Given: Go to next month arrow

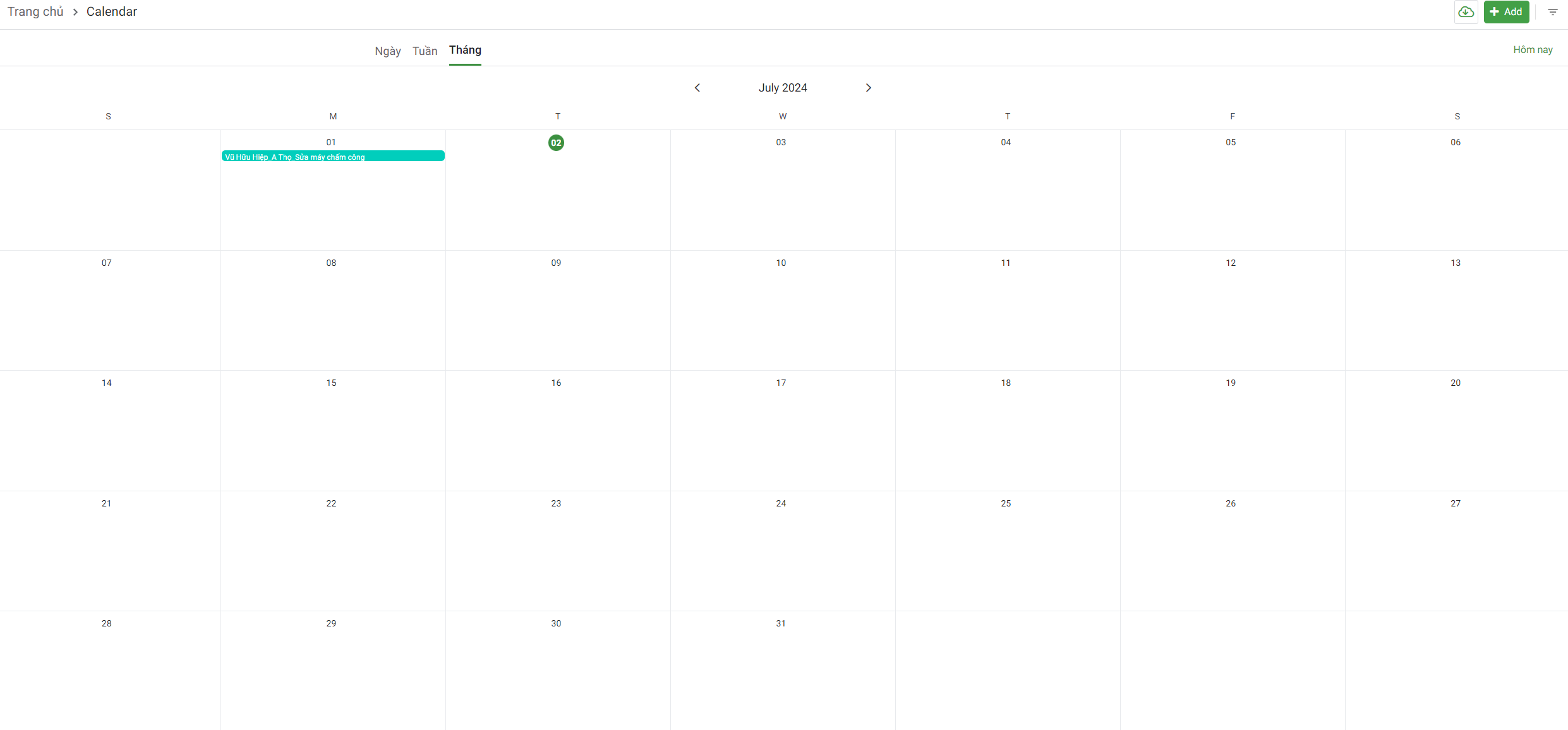Looking at the screenshot, I should pyautogui.click(x=868, y=88).
